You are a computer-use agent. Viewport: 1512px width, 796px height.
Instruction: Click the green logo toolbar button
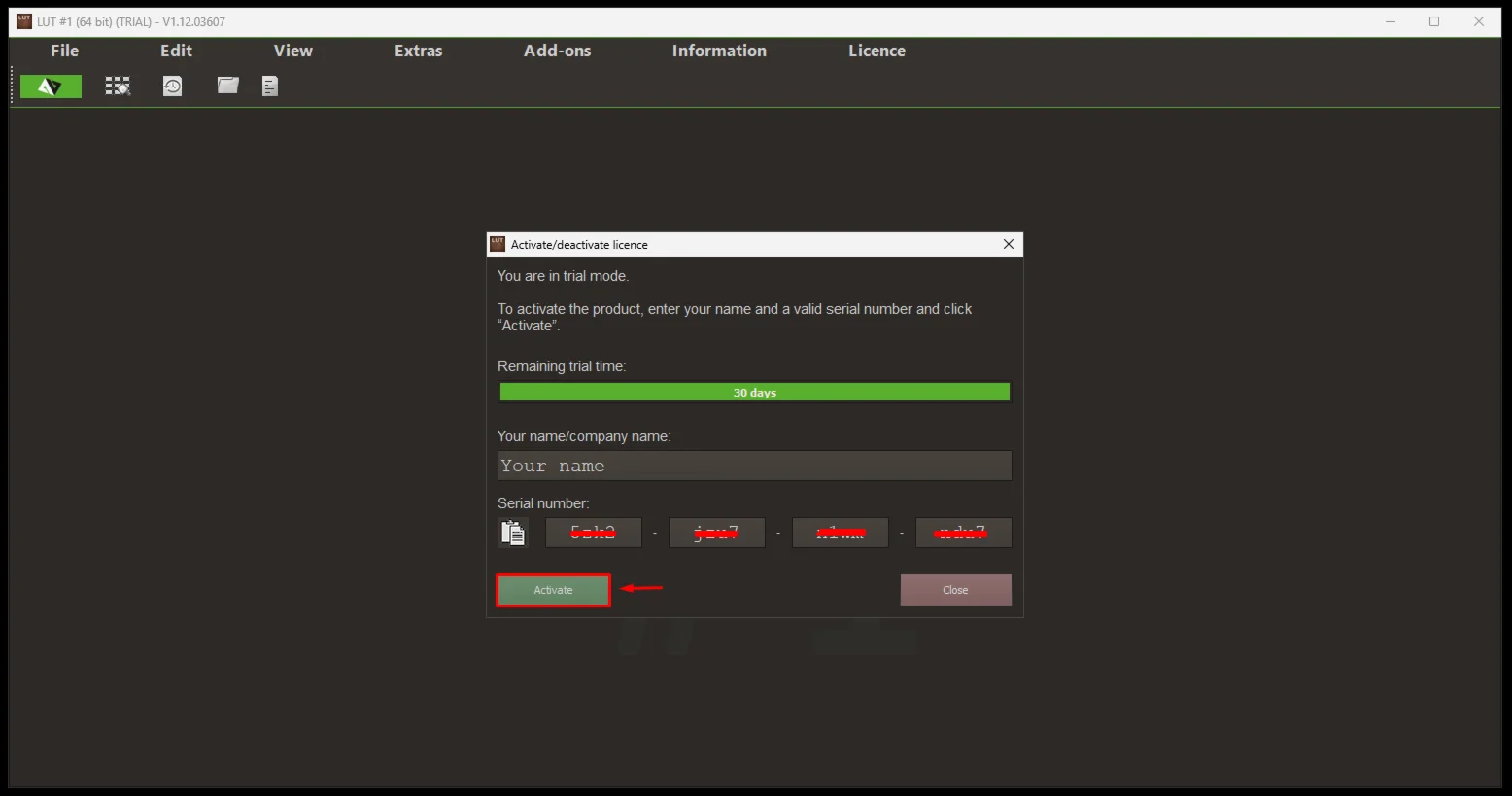click(x=51, y=87)
